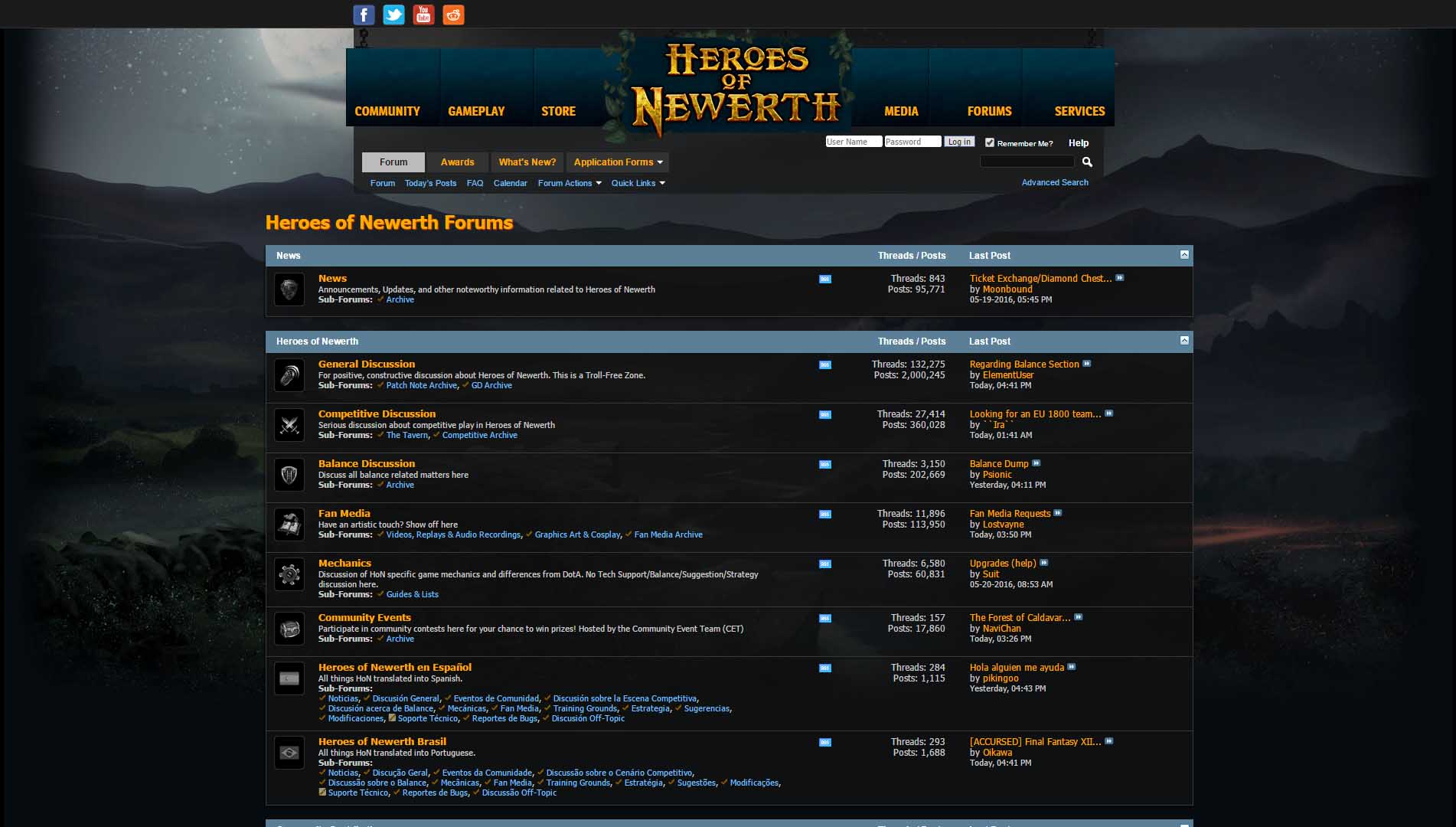Open the STORE navigation item
Image resolution: width=1456 pixels, height=827 pixels.
coord(558,111)
